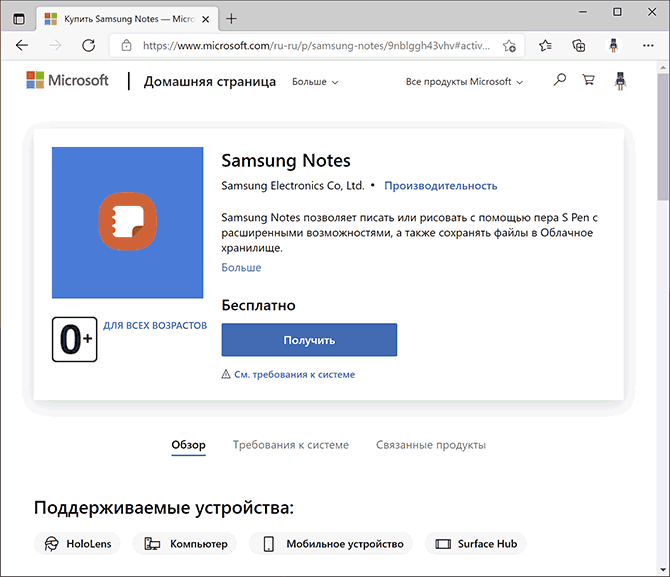
Task: Close the Samsung Notes browser tab
Action: click(x=206, y=19)
